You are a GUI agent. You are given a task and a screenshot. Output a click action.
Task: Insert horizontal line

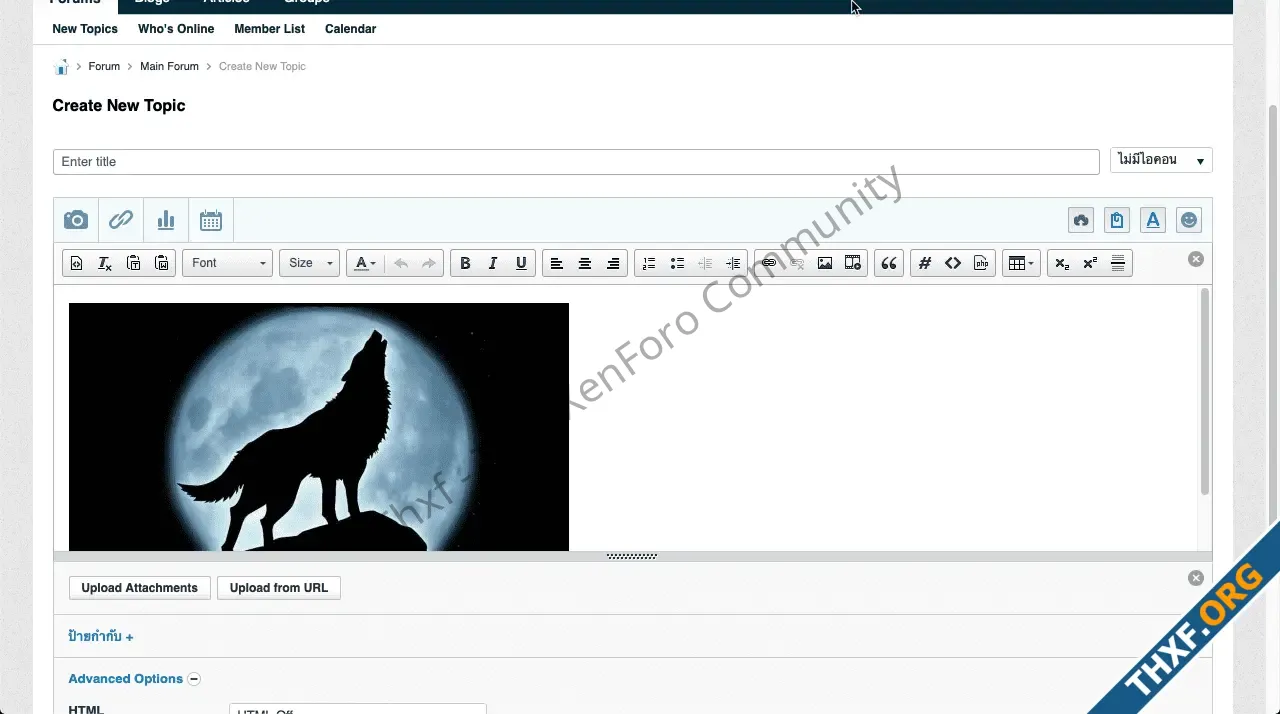1118,263
